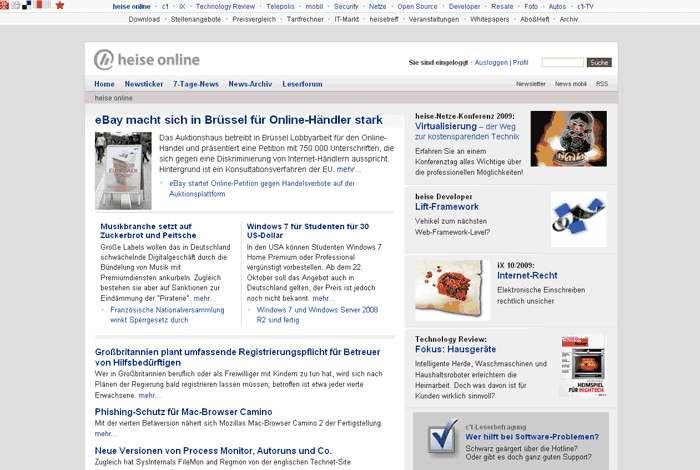The image size is (700, 470).
Task: Click the heise online breadcrumb text
Action: coord(113,98)
